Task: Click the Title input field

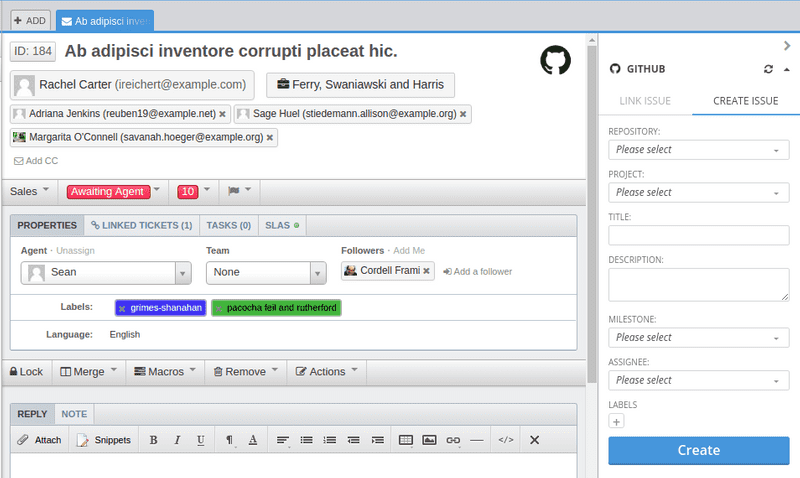Action: pyautogui.click(x=698, y=235)
